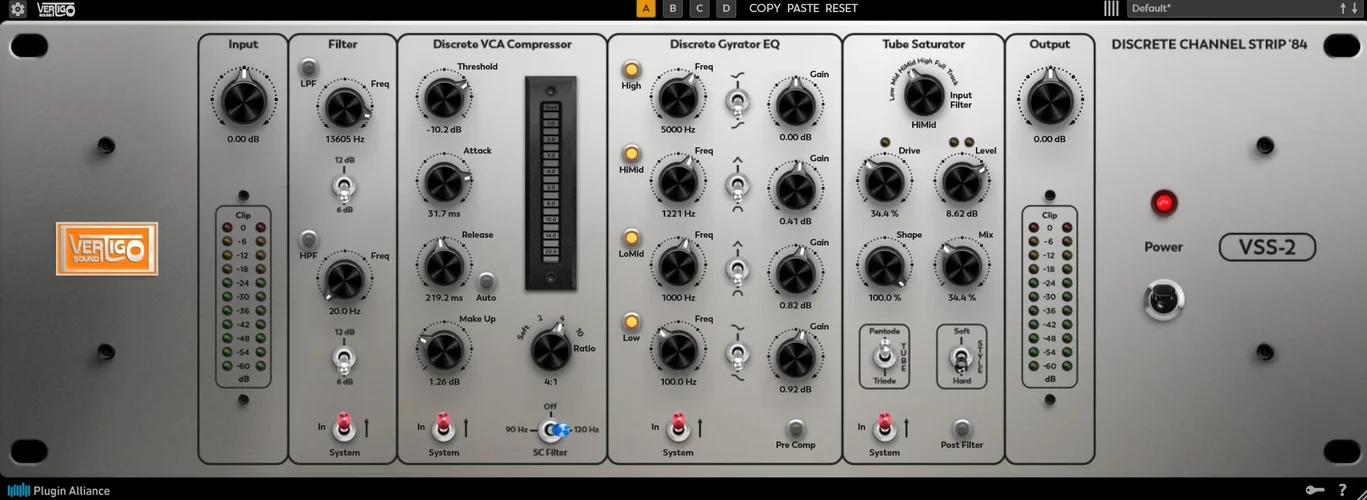The height and width of the screenshot is (500, 1367).
Task: Enable the Post Filter button
Action: pos(962,427)
